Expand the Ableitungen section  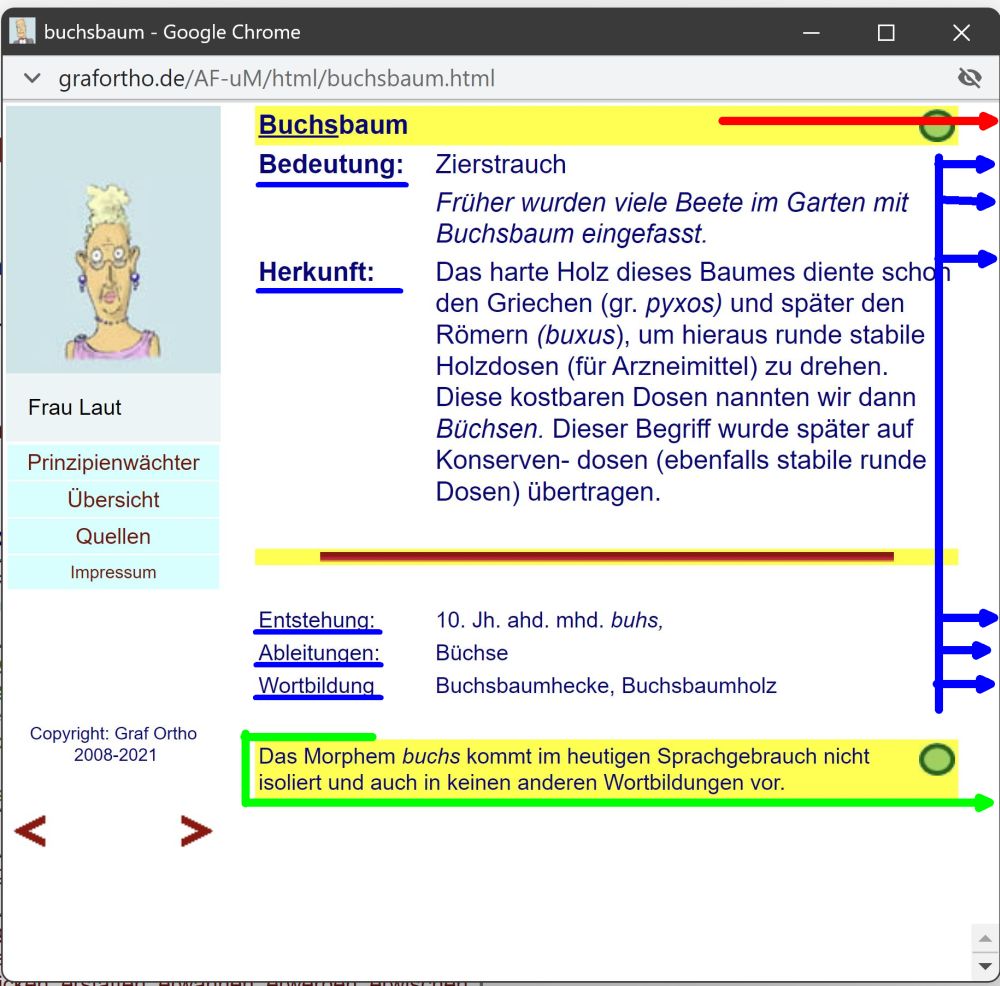(x=319, y=653)
